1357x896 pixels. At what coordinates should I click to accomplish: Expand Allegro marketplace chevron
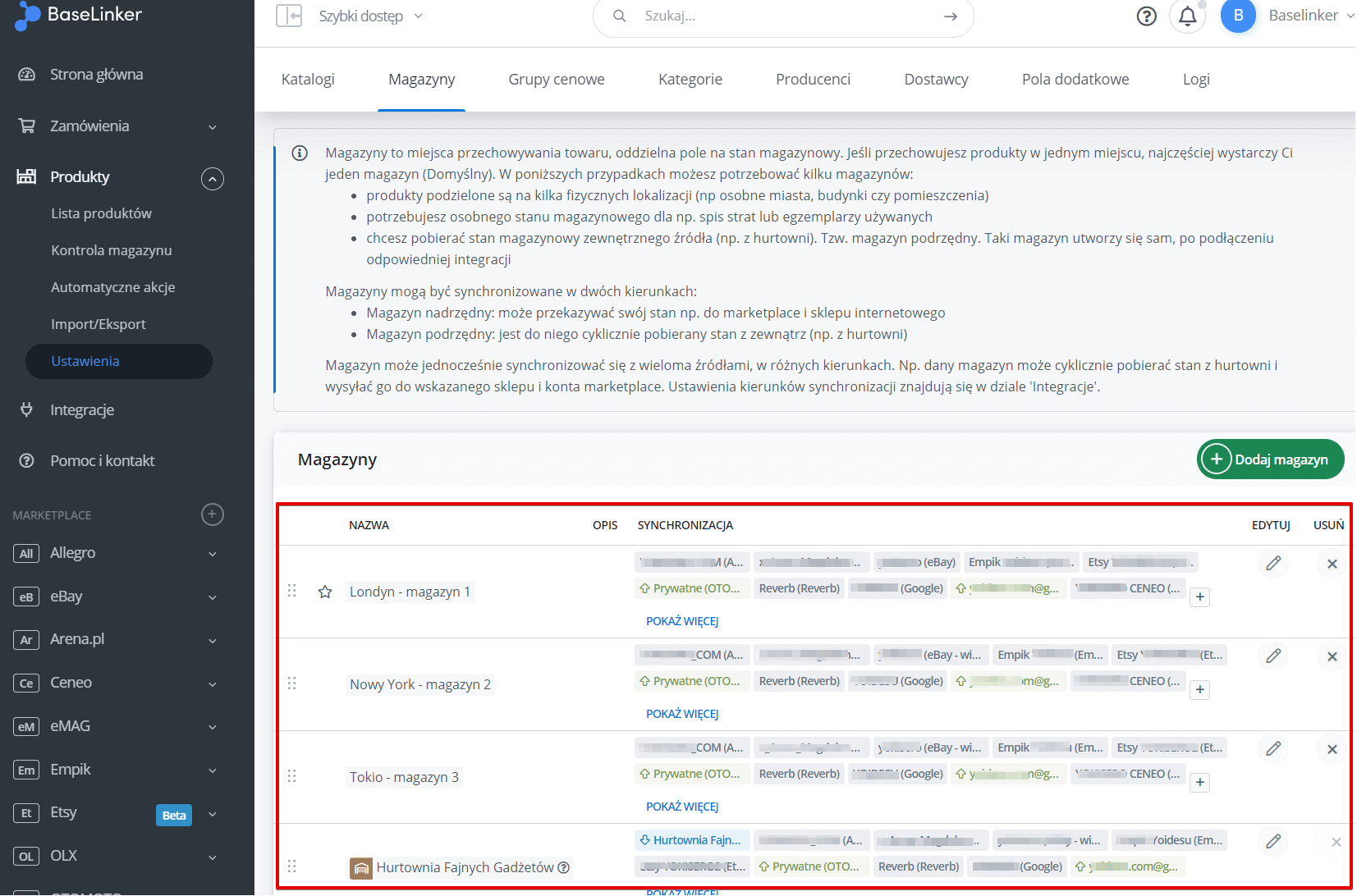coord(213,554)
